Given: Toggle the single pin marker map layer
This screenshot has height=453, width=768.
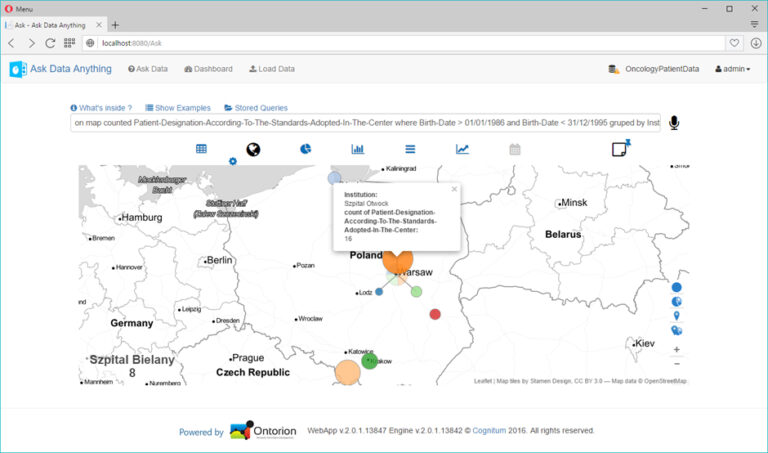Looking at the screenshot, I should coord(677,316).
